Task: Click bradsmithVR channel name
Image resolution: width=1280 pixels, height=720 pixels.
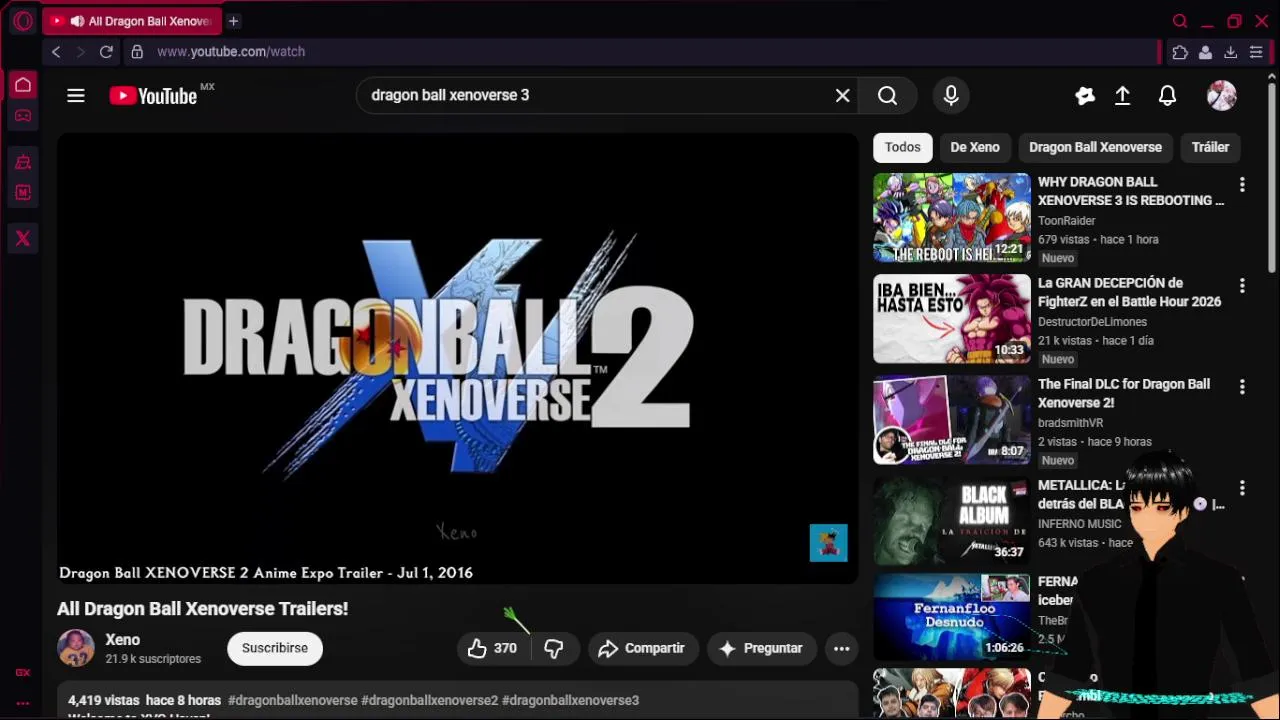Action: pyautogui.click(x=1070, y=423)
